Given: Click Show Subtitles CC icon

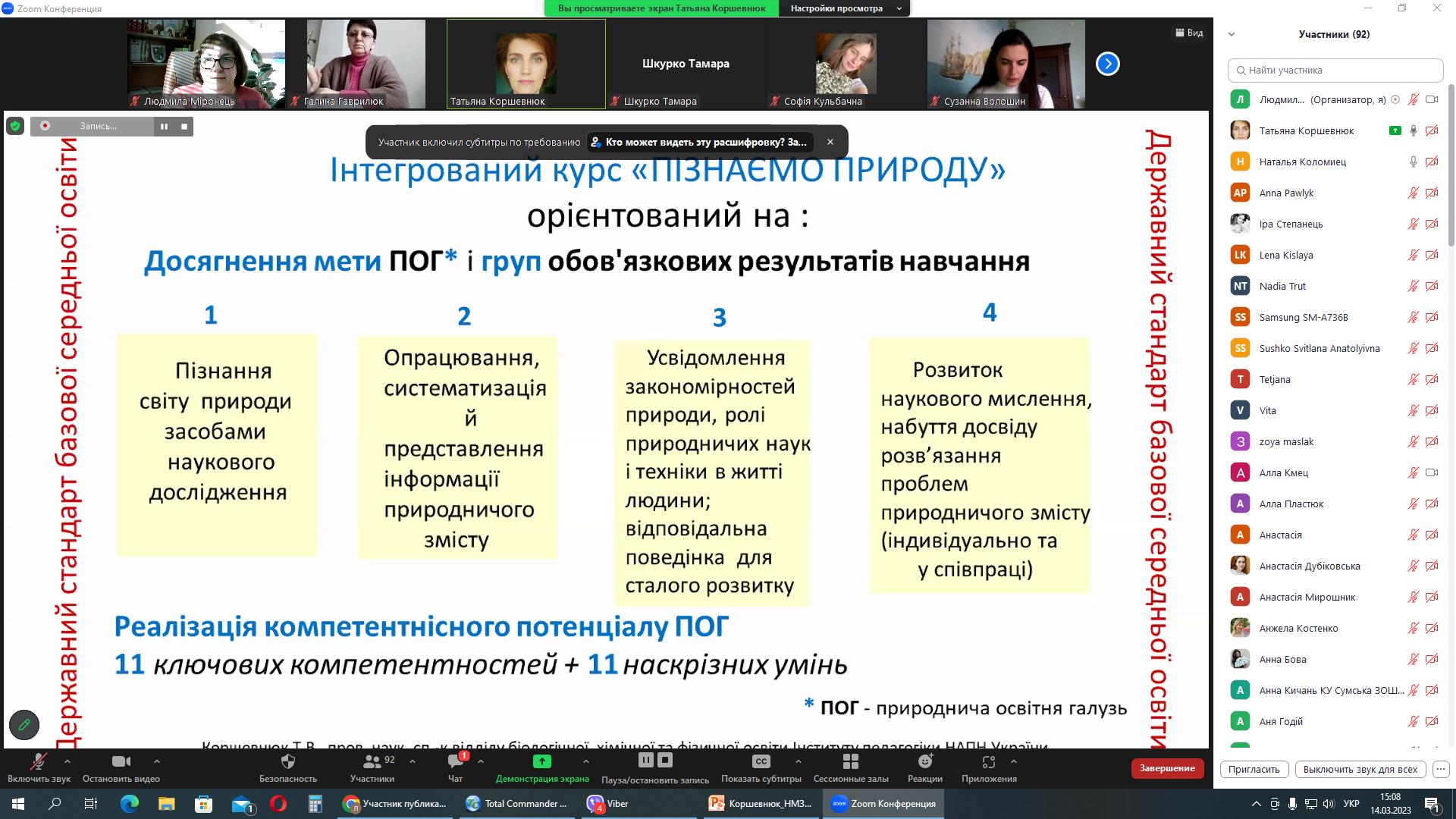Looking at the screenshot, I should click(761, 761).
